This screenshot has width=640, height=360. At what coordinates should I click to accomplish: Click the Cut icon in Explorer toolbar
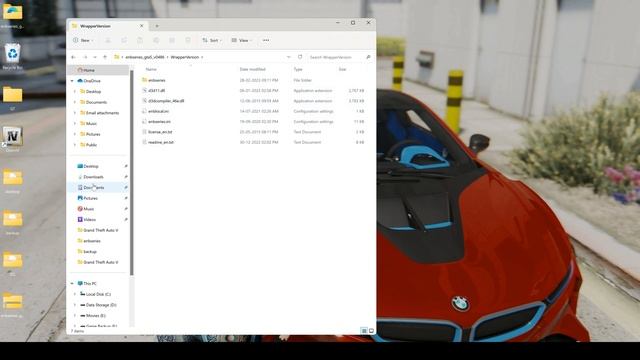108,40
